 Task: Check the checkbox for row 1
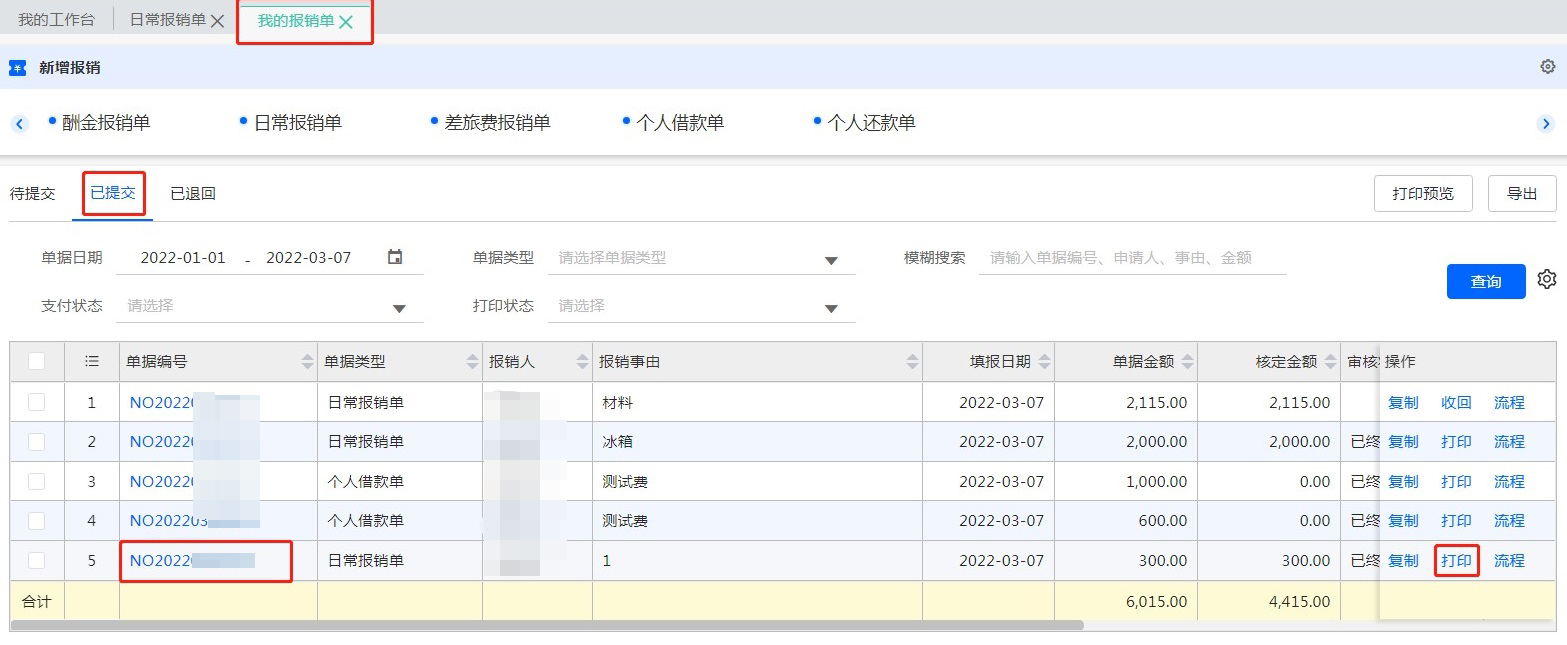tap(37, 402)
